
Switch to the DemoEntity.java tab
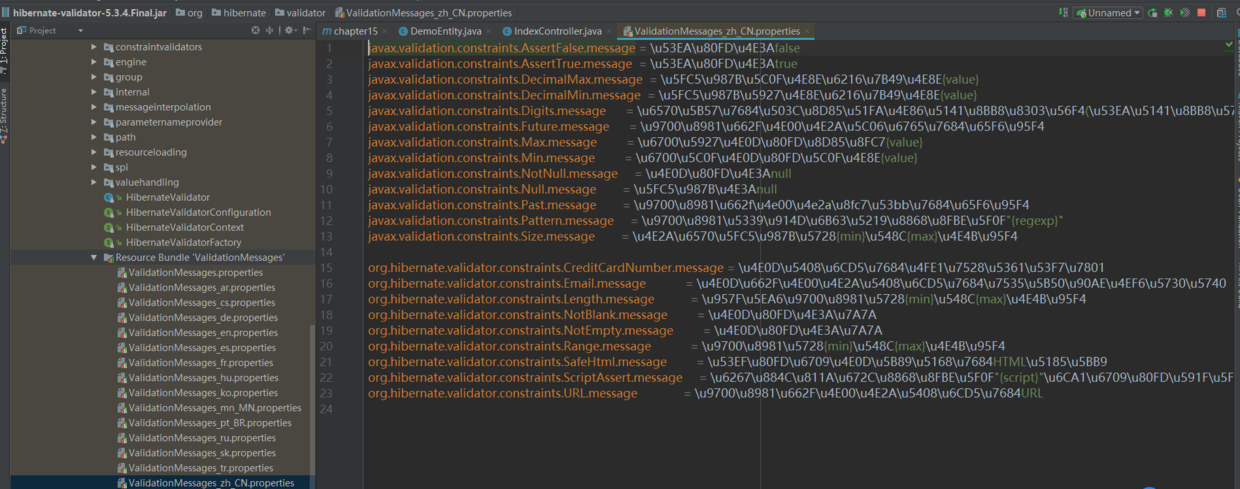click(x=447, y=31)
